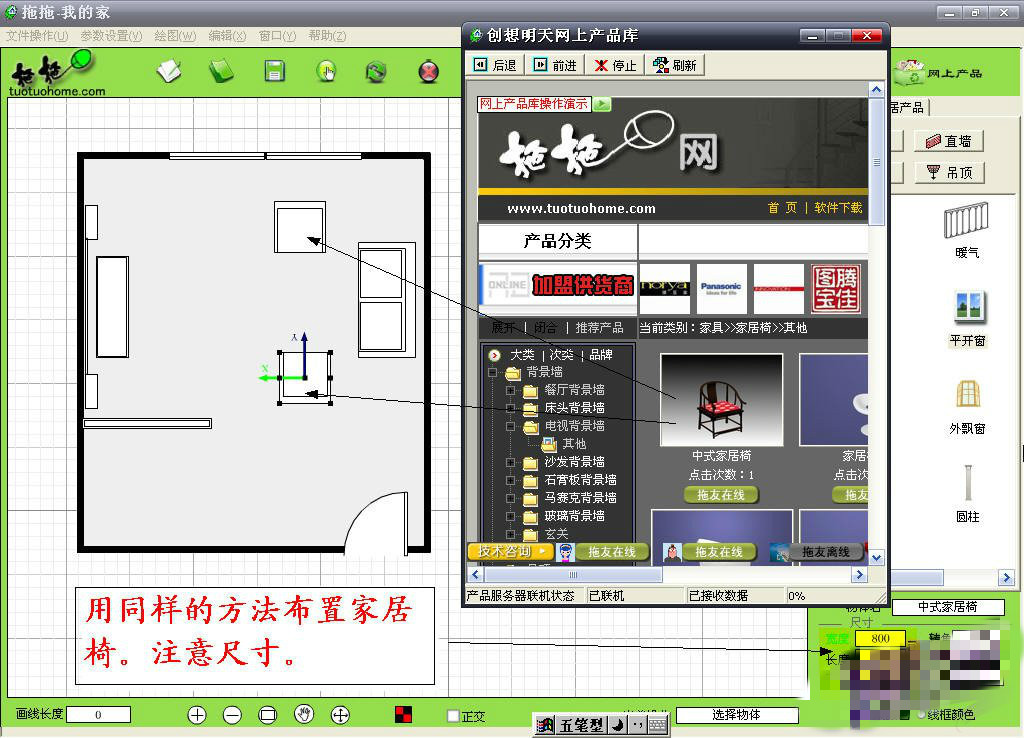Click the 中式家居椅 chair thumbnail

(x=721, y=399)
